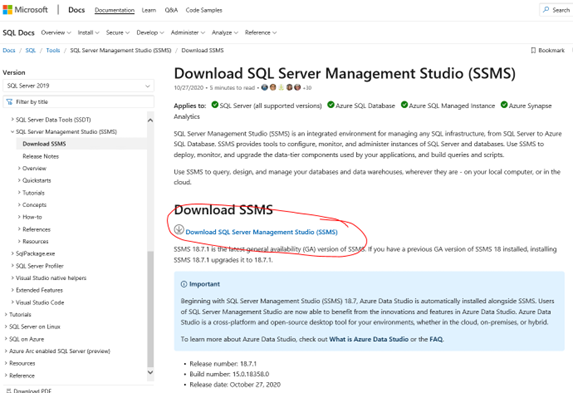Open Release Notes in the sidebar
The image size is (573, 393).
[41, 156]
